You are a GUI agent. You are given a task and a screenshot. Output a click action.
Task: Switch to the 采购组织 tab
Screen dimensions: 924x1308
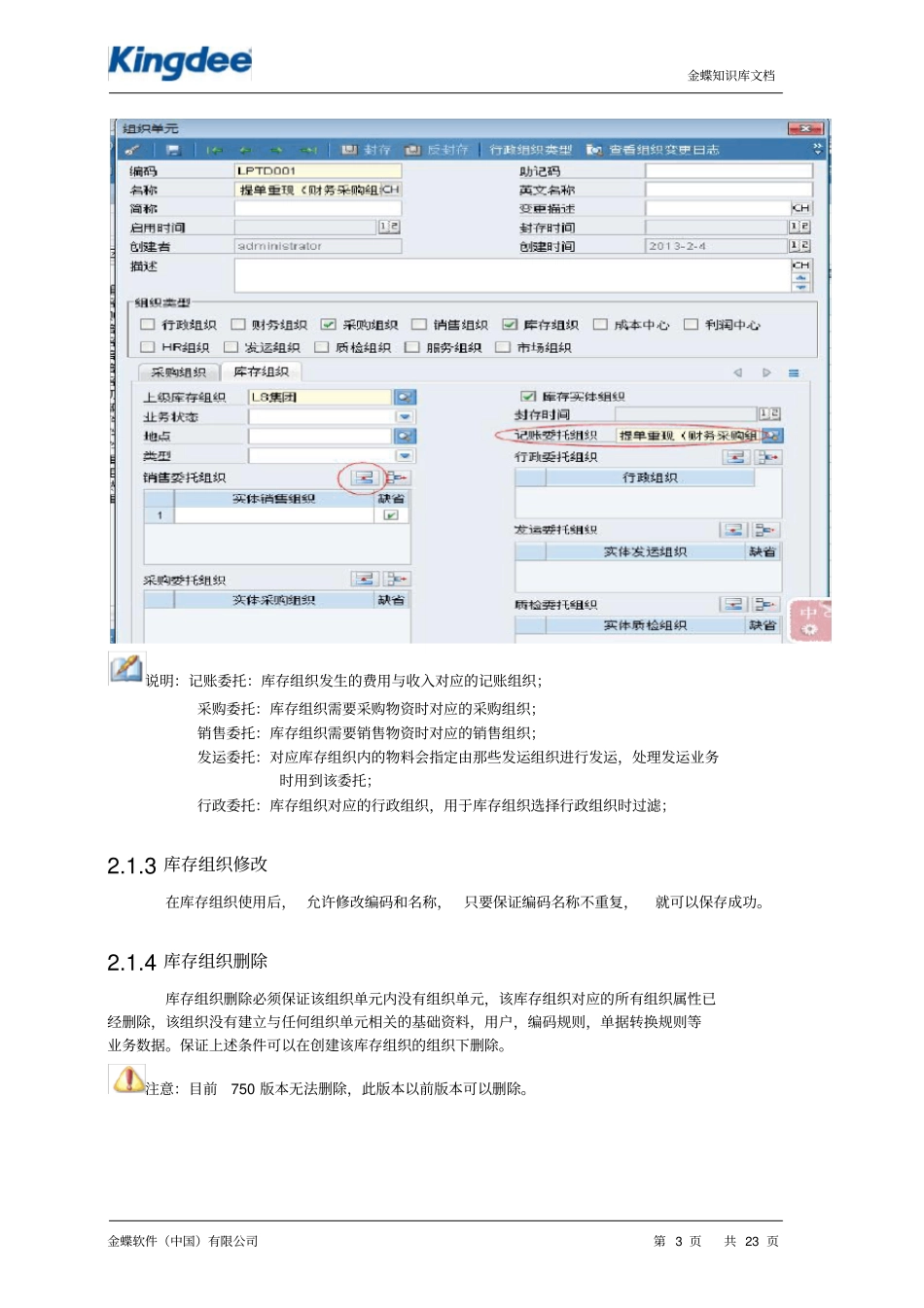coord(179,372)
